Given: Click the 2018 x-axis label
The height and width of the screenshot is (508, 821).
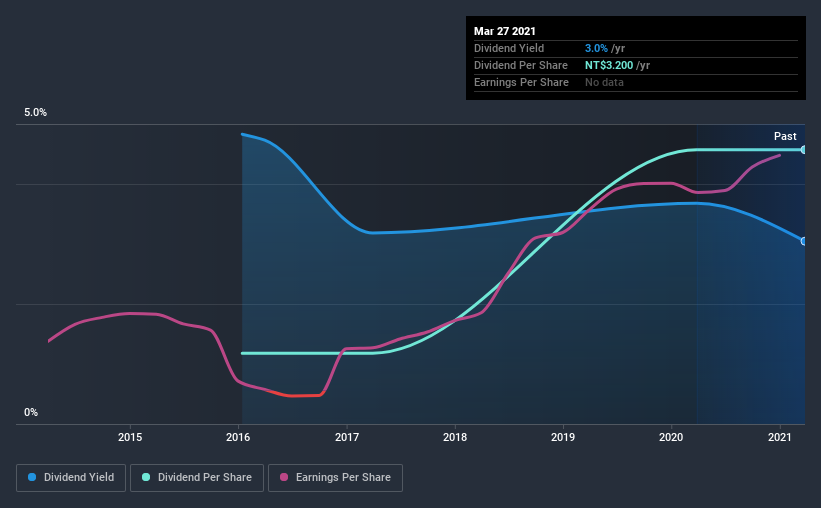Looking at the screenshot, I should tap(455, 437).
